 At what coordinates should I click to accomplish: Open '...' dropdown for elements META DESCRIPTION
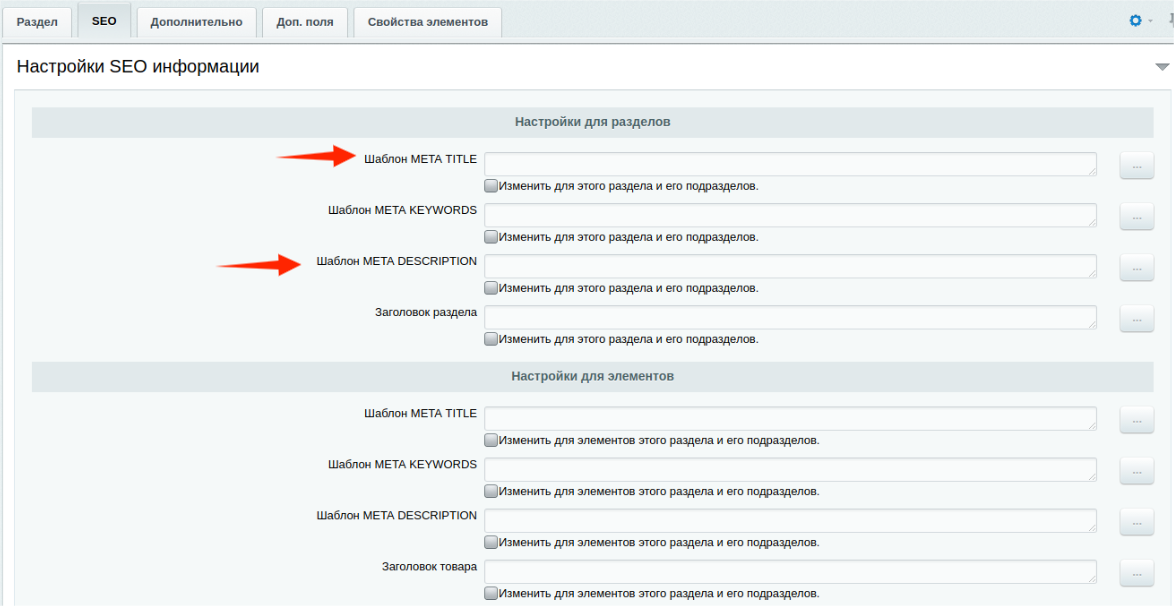pyautogui.click(x=1136, y=522)
